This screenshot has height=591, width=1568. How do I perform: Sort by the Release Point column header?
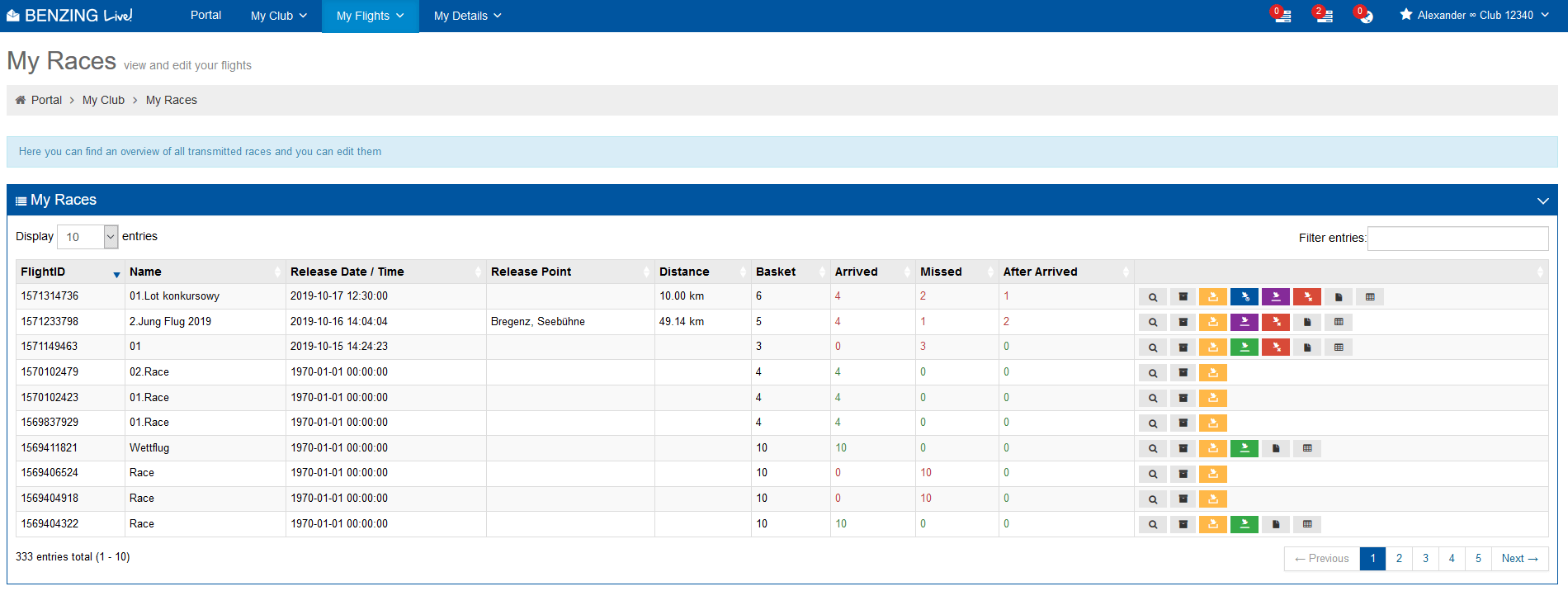(x=570, y=272)
